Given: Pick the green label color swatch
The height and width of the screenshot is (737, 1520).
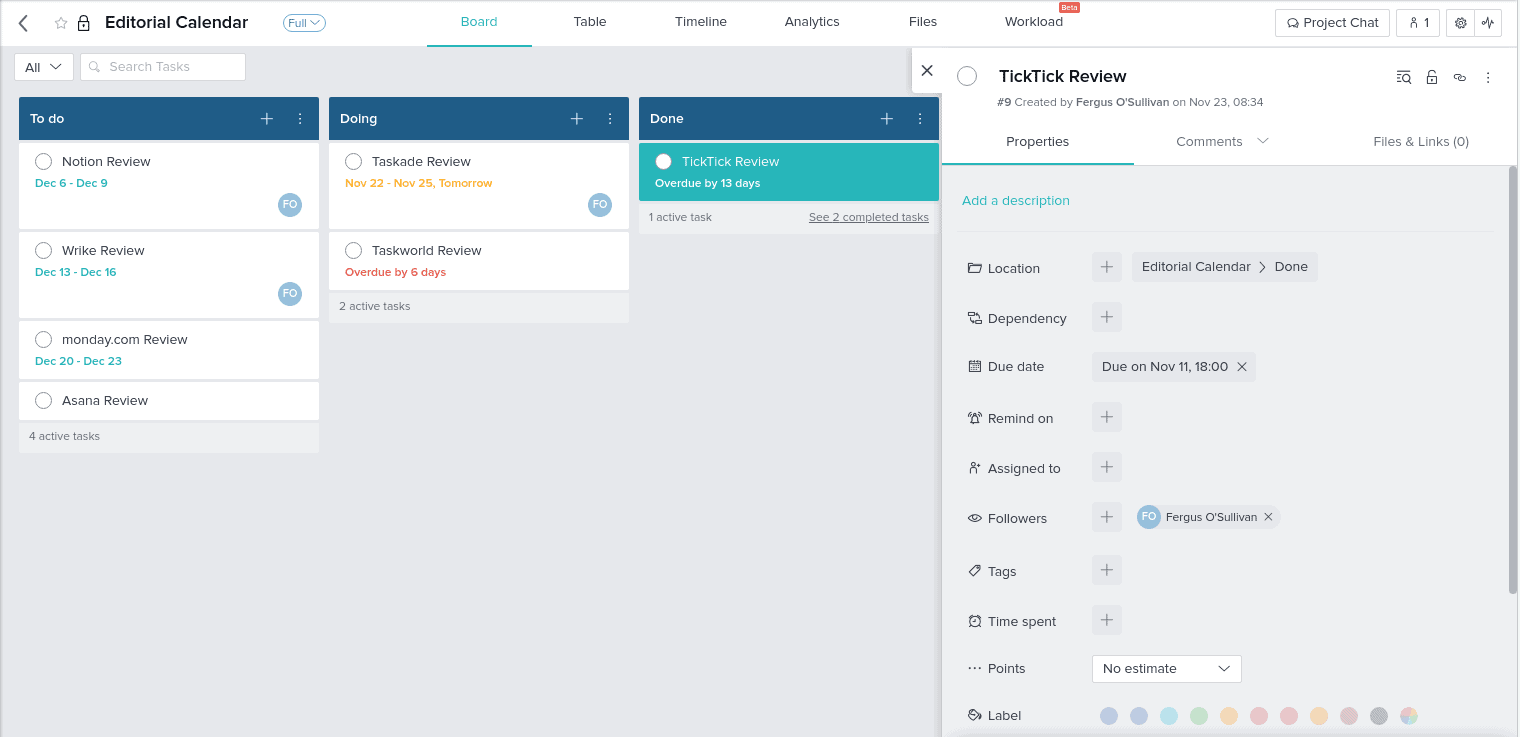Looking at the screenshot, I should point(1199,716).
